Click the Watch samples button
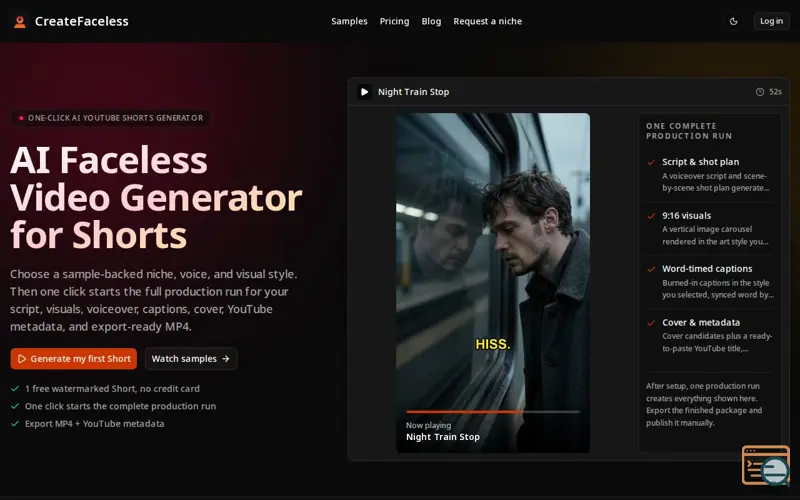The height and width of the screenshot is (500, 800). tap(191, 359)
